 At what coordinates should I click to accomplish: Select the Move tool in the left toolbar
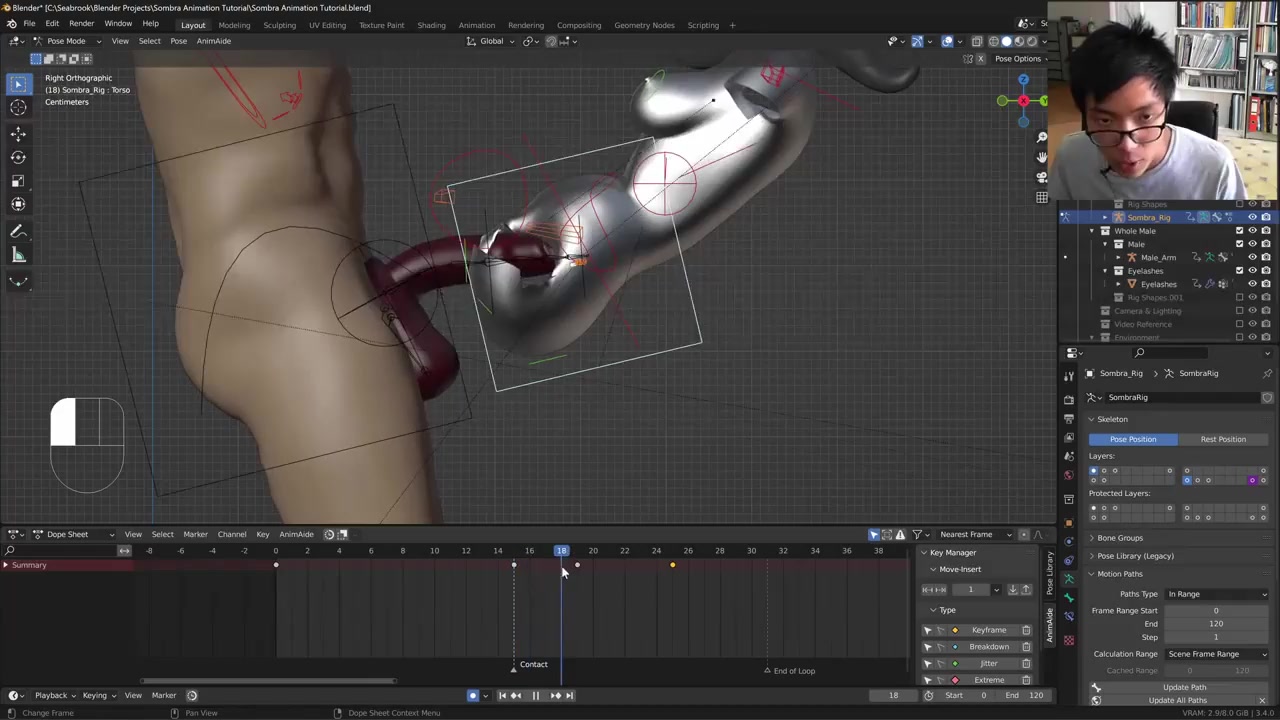tap(18, 134)
